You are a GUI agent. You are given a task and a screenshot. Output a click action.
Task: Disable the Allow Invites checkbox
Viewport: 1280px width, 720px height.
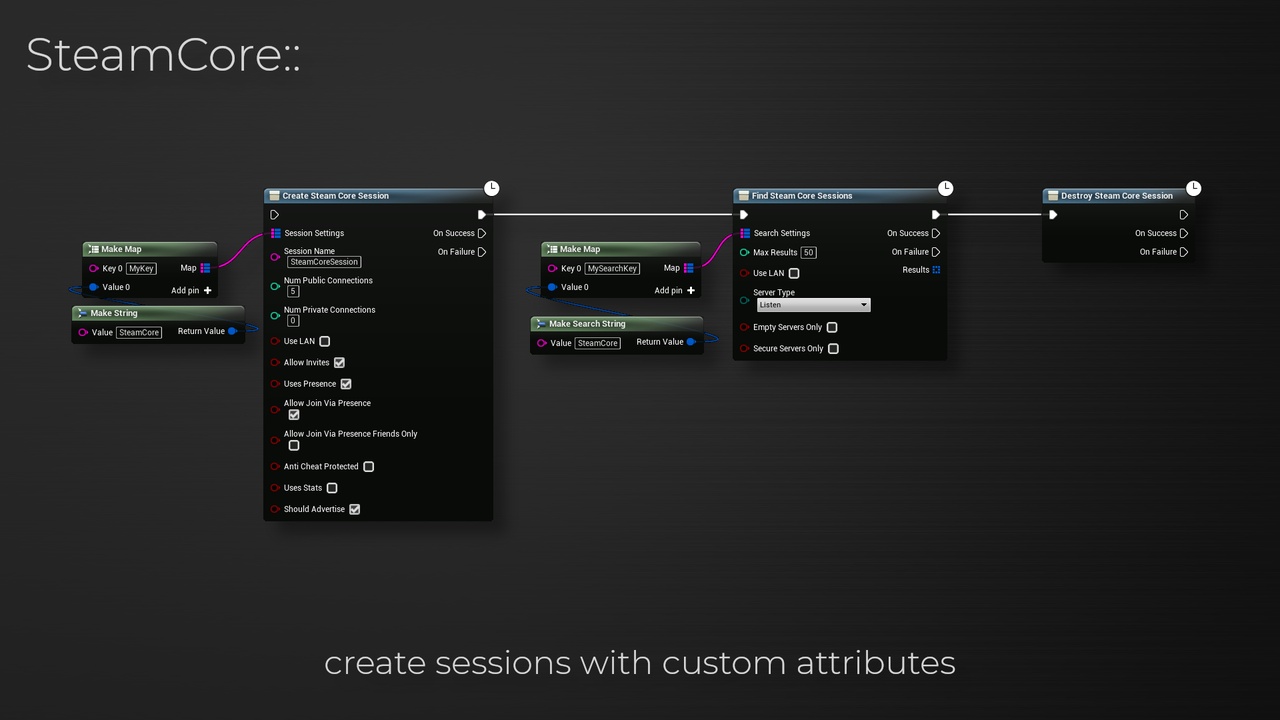(339, 363)
